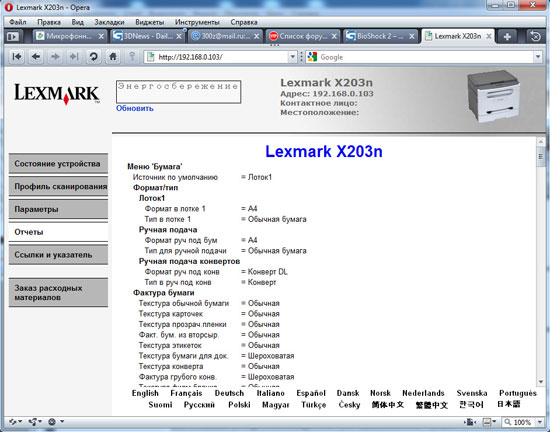Click the Google search input field
Viewport: 550px width, 432px height.
pos(426,57)
